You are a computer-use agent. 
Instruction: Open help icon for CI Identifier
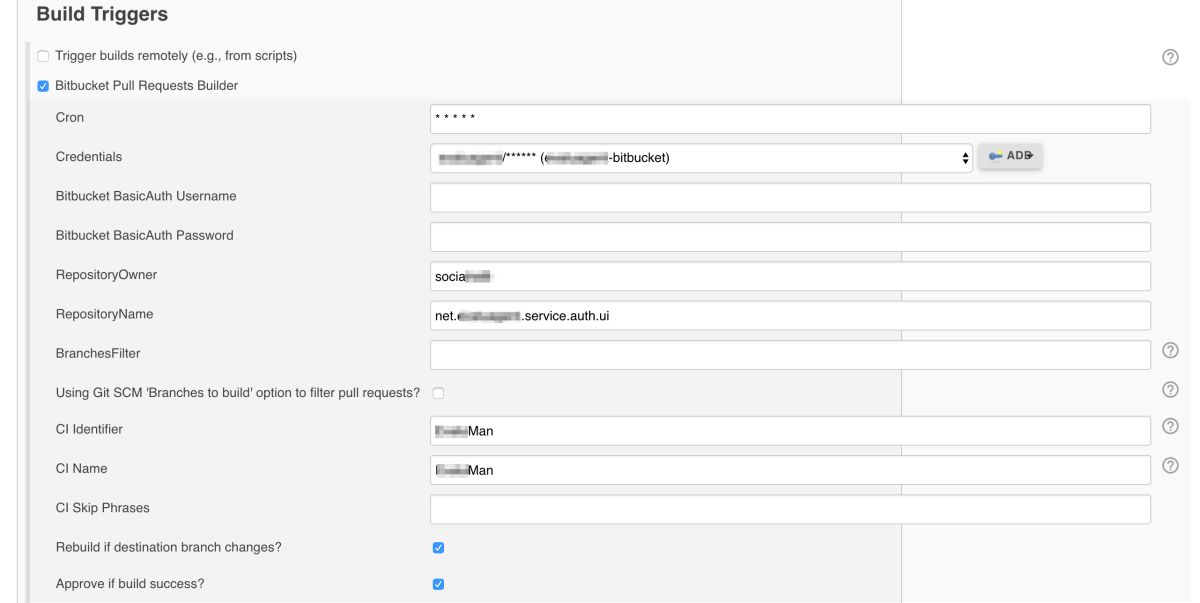(1170, 426)
